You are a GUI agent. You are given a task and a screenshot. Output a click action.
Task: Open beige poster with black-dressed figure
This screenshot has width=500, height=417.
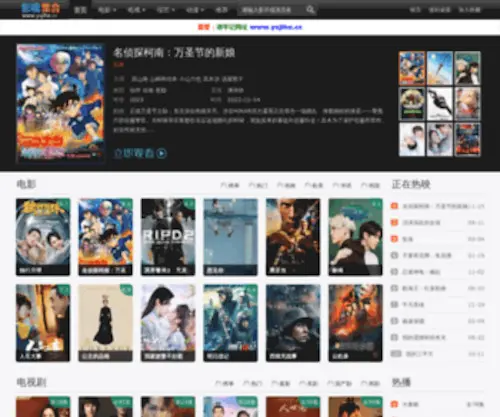click(x=105, y=323)
